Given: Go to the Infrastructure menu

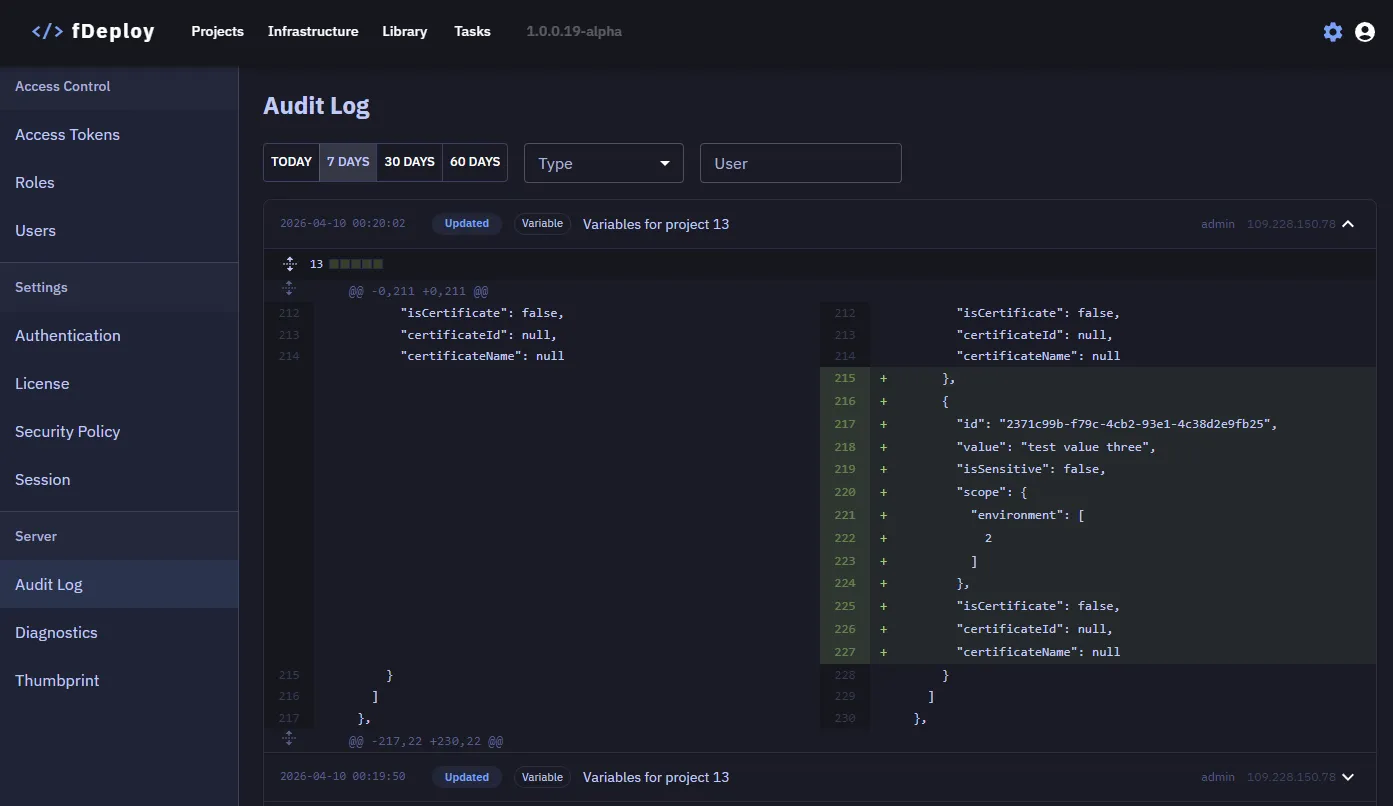Looking at the screenshot, I should 312,31.
